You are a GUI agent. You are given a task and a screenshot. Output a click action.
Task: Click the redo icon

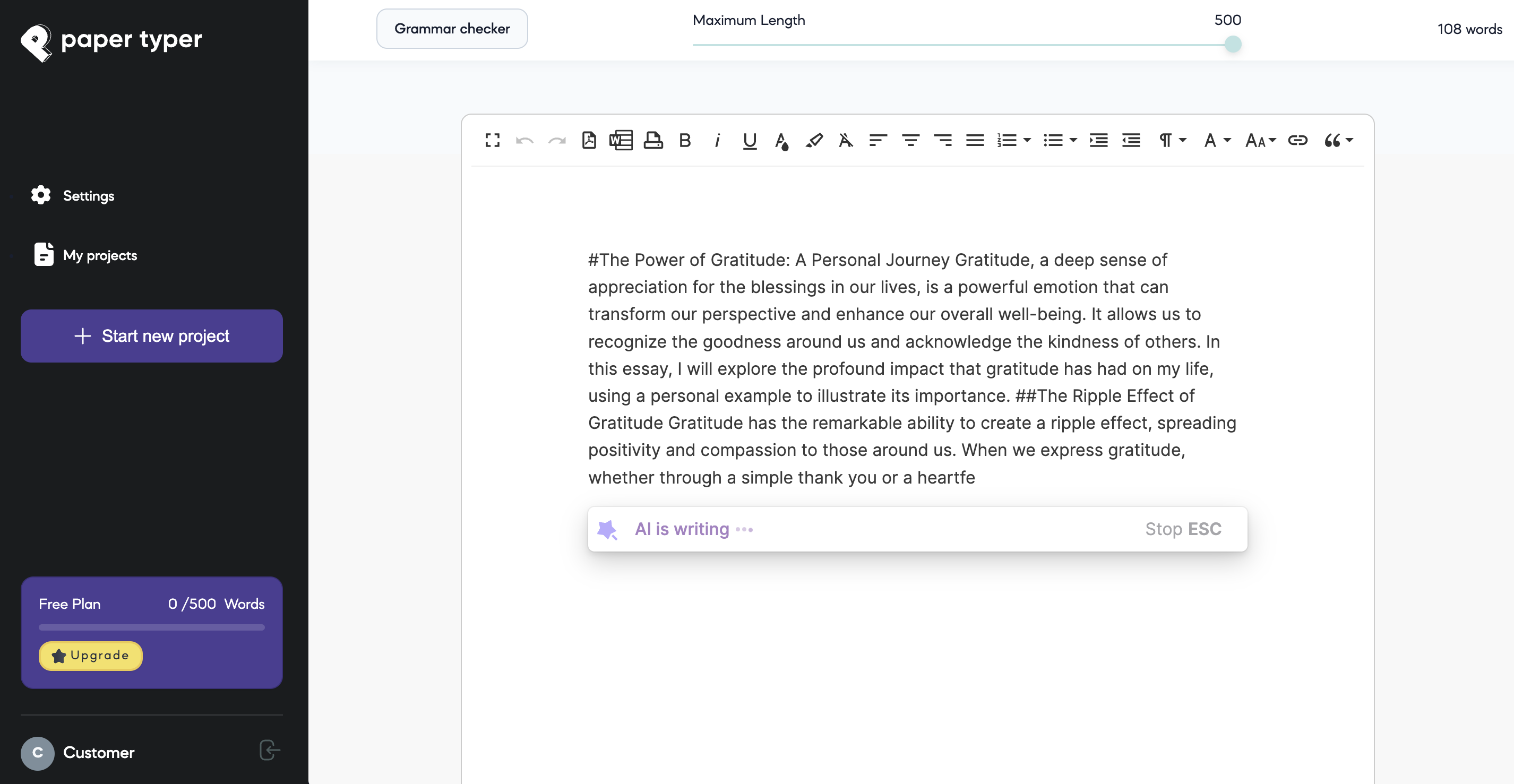(558, 139)
